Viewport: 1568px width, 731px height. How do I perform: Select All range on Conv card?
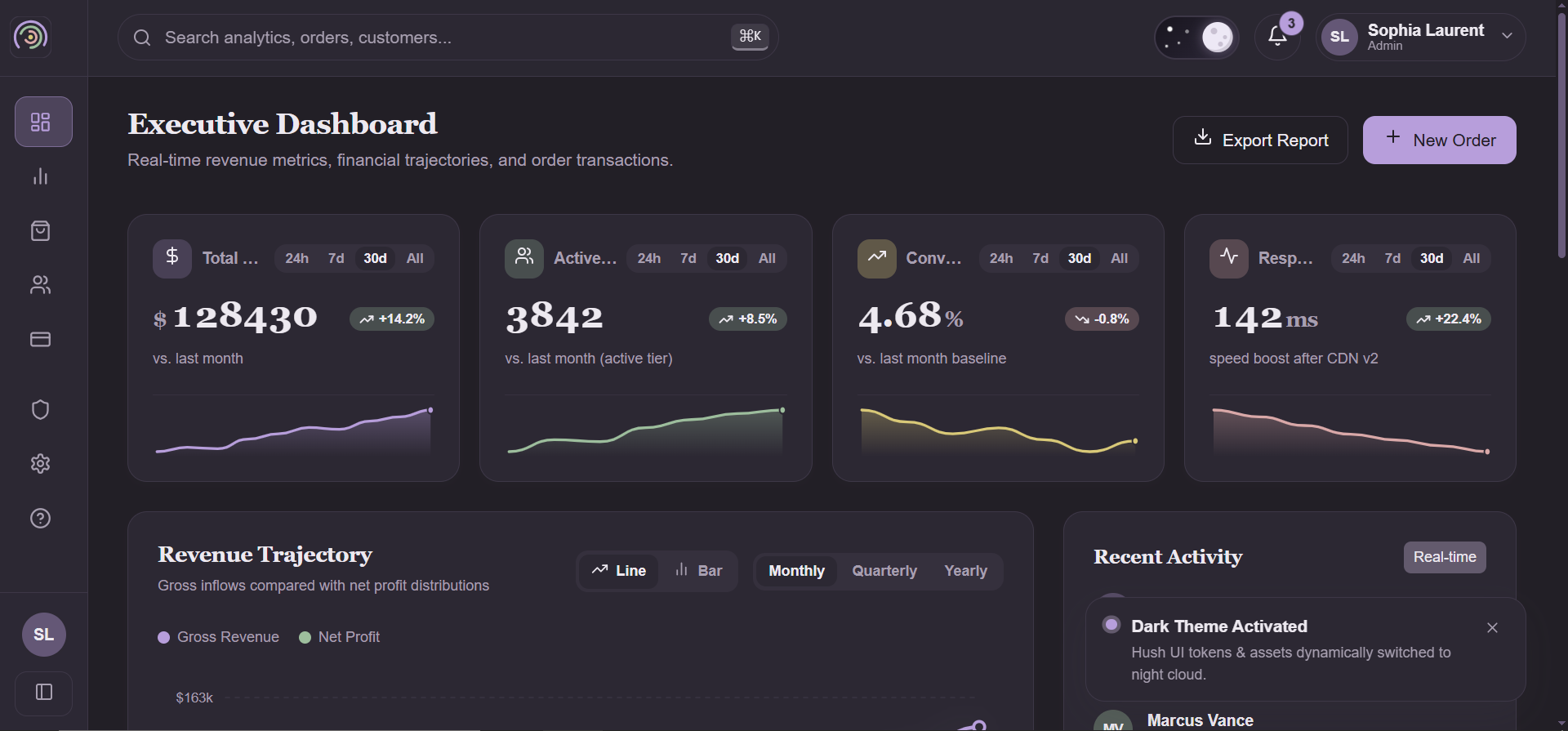(1119, 258)
